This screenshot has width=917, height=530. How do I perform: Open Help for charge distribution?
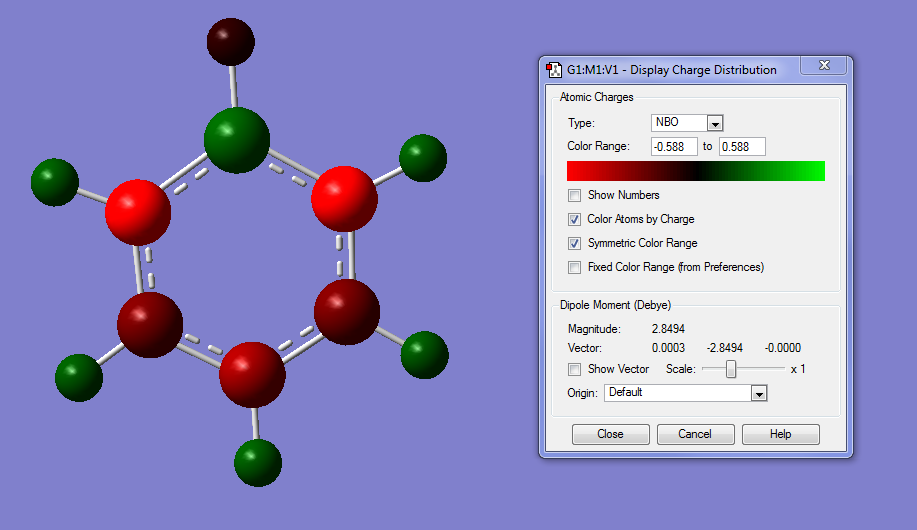tap(781, 434)
